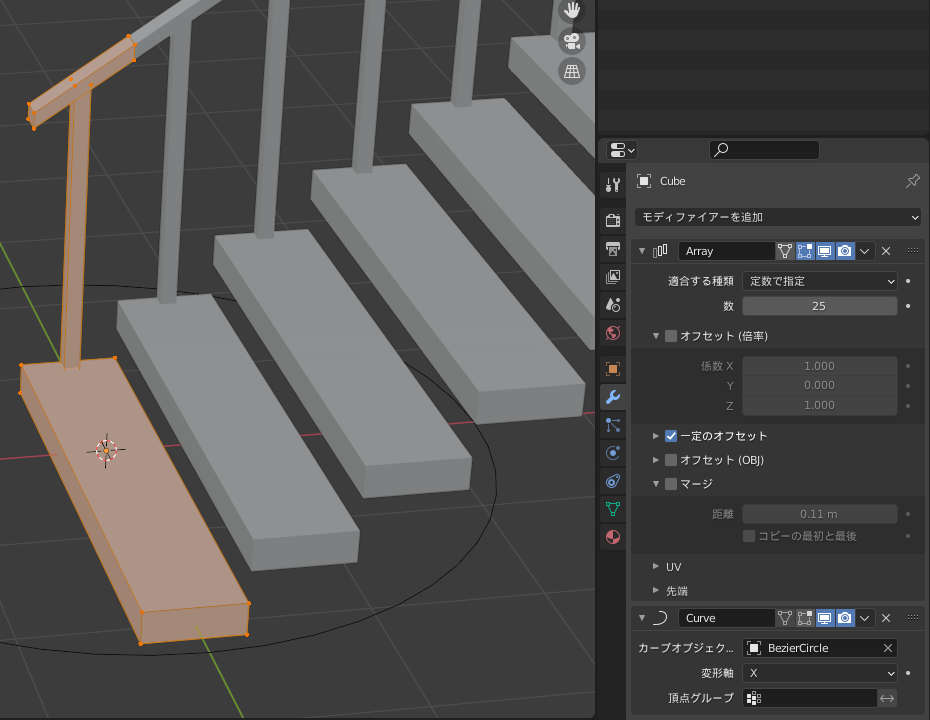Toggle Array modifier render display
This screenshot has height=720, width=930.
tap(845, 251)
